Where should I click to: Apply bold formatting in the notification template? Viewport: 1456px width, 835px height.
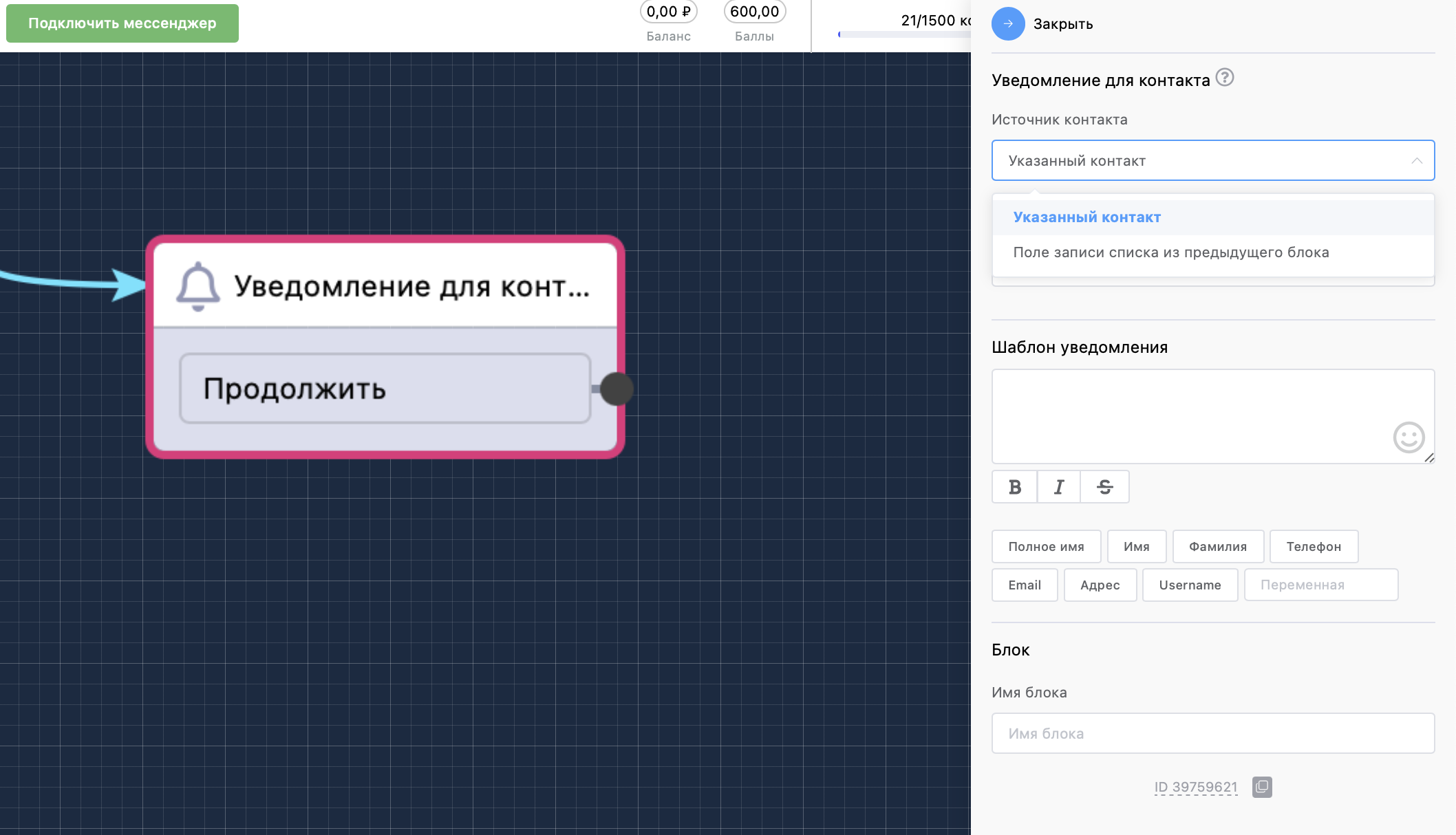[x=1014, y=486]
